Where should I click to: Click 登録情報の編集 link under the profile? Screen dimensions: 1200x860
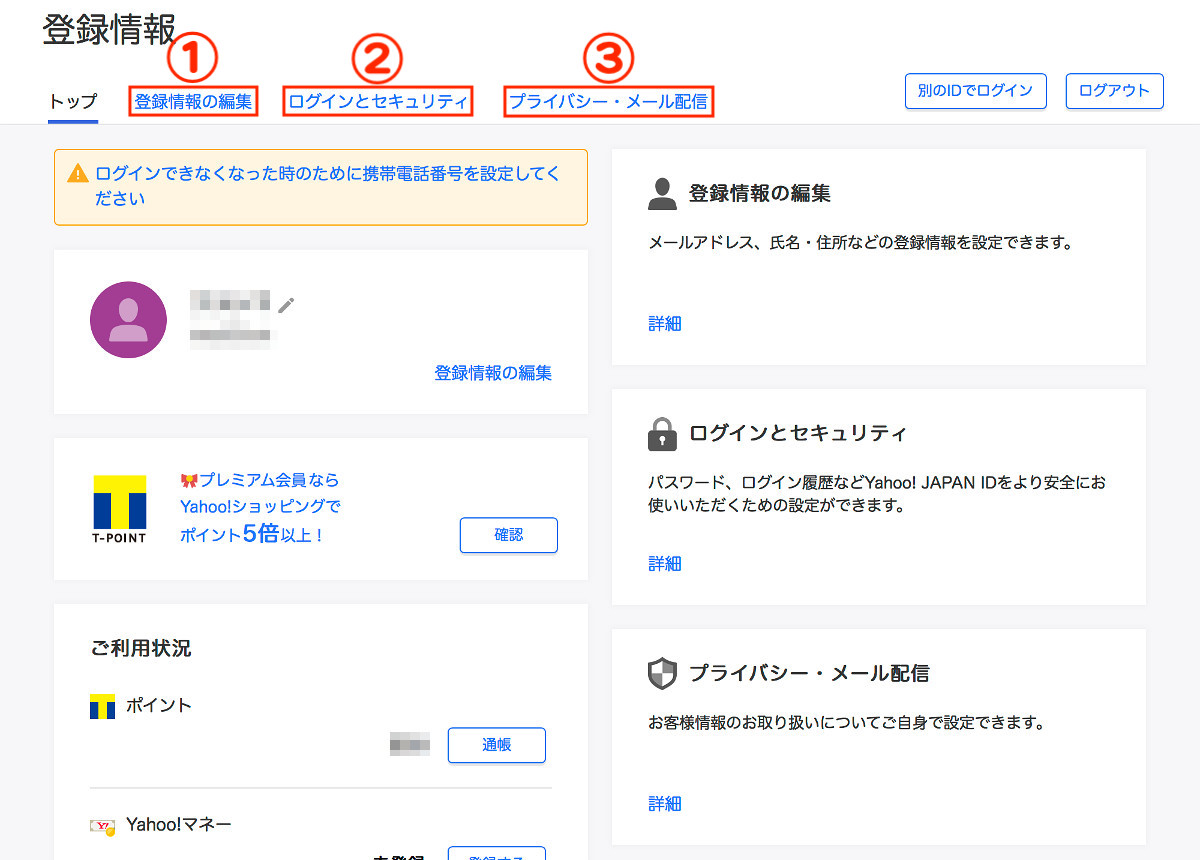tap(493, 373)
